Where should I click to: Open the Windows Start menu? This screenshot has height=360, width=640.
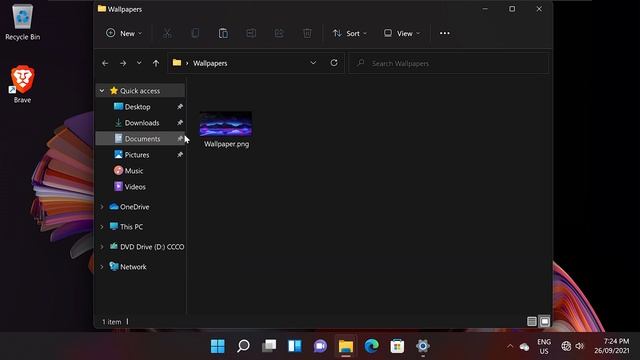218,346
